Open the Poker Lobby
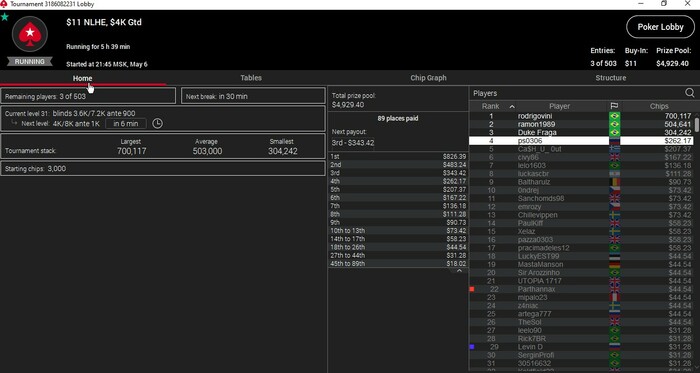Viewport: 700px width, 373px height. pyautogui.click(x=660, y=27)
